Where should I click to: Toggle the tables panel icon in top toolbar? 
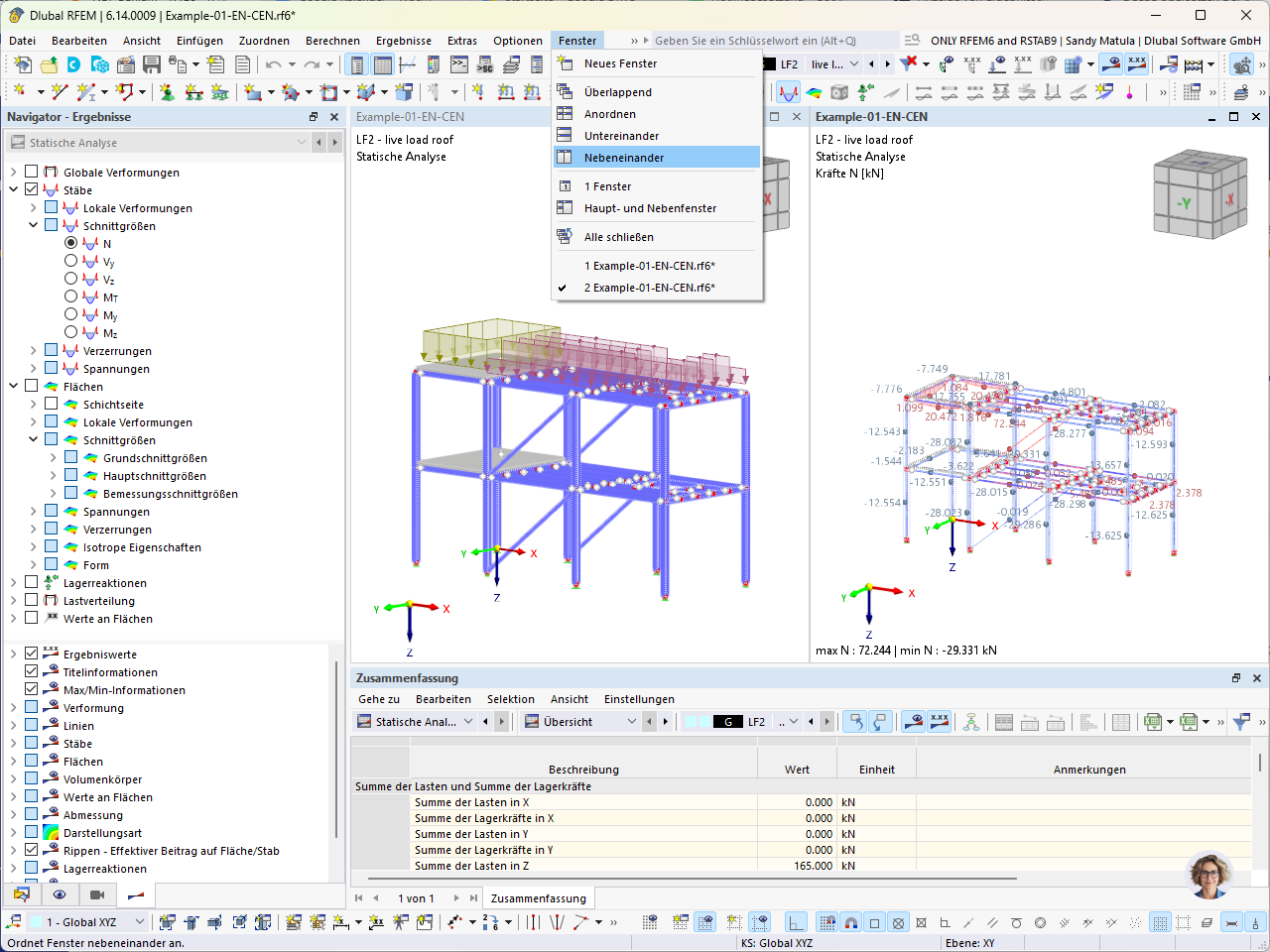point(382,64)
